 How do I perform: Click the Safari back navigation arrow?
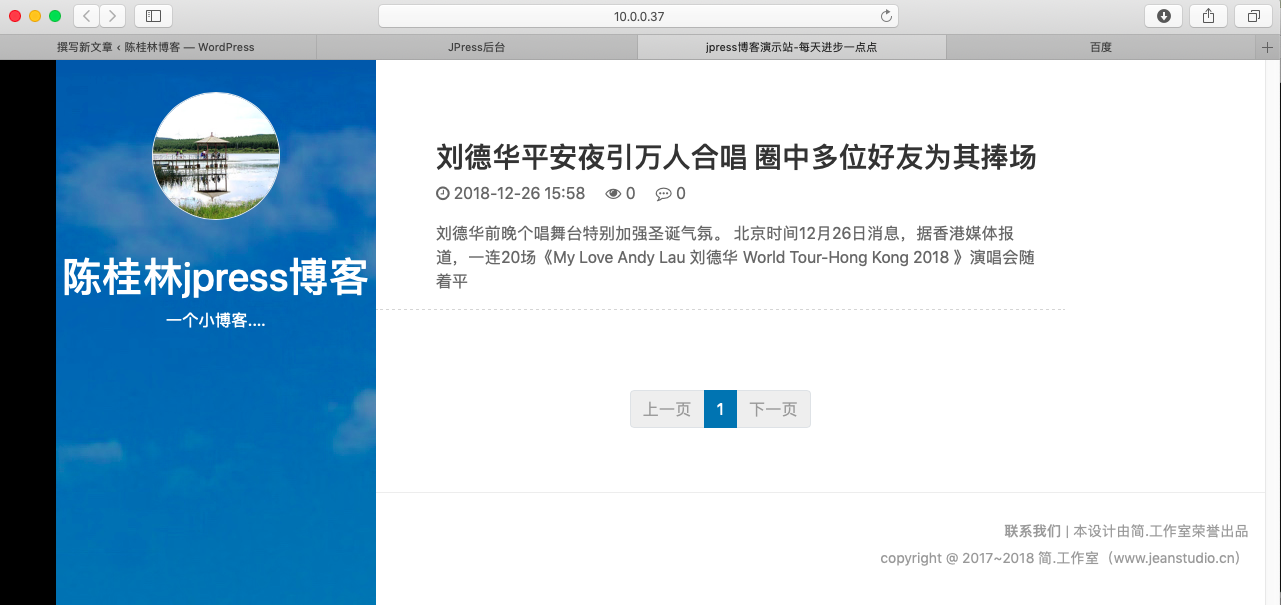pos(86,16)
